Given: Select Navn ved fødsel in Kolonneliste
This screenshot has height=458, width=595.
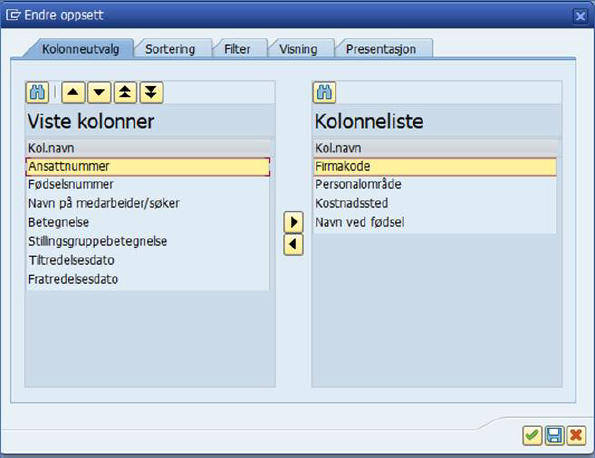Looking at the screenshot, I should [x=435, y=222].
